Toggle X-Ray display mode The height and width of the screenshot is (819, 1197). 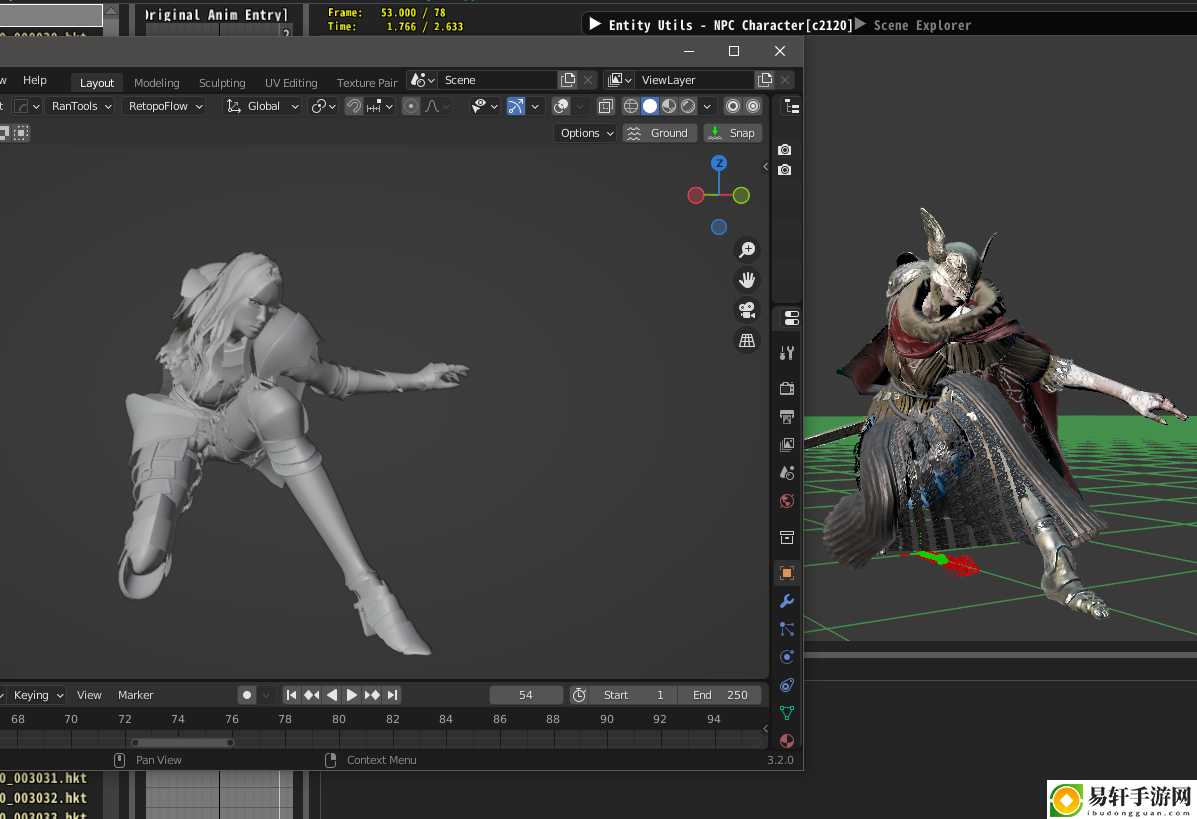[x=605, y=106]
